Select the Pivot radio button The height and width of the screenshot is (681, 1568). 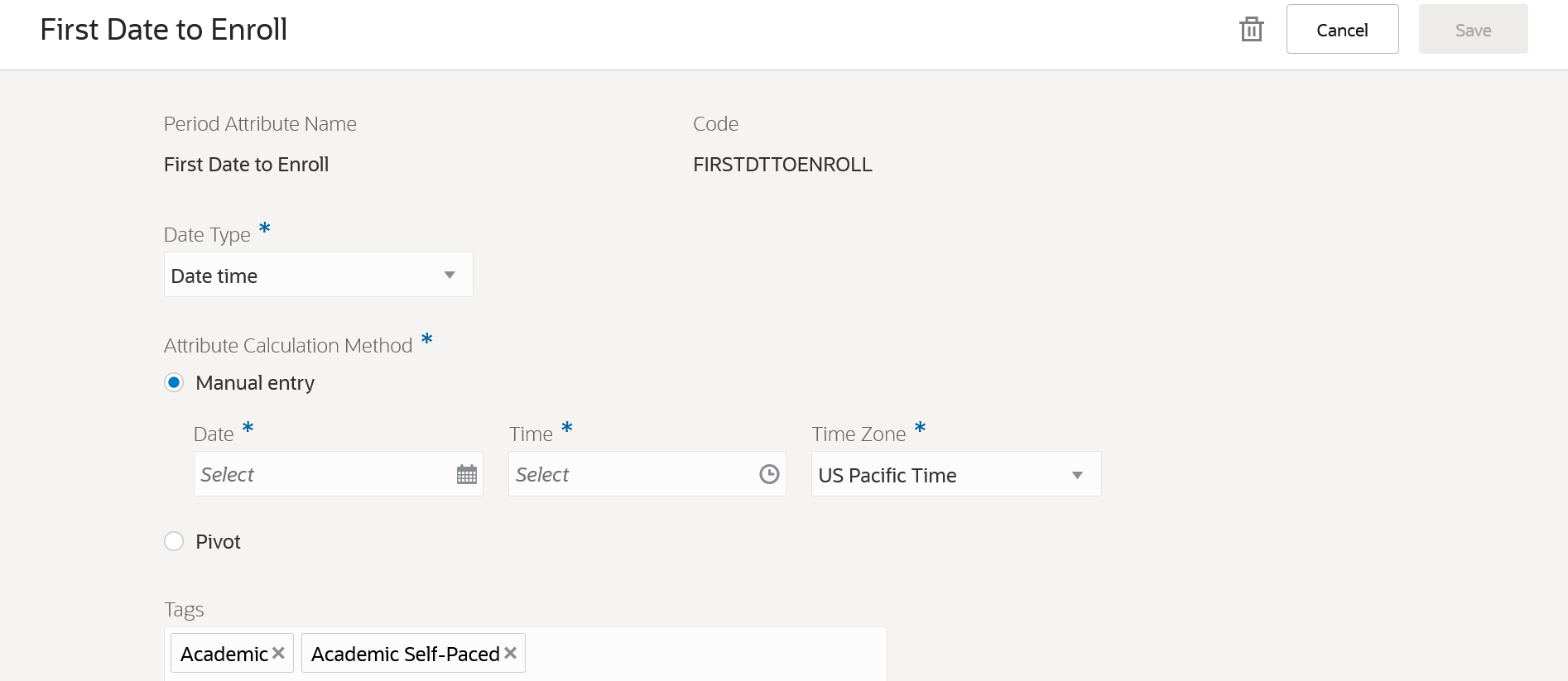coord(174,541)
